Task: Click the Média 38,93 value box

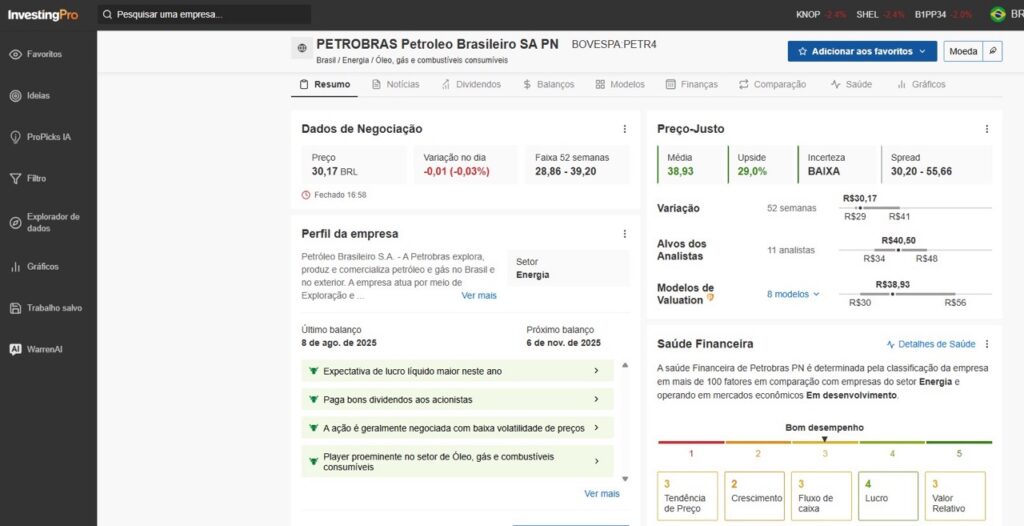Action: click(692, 165)
